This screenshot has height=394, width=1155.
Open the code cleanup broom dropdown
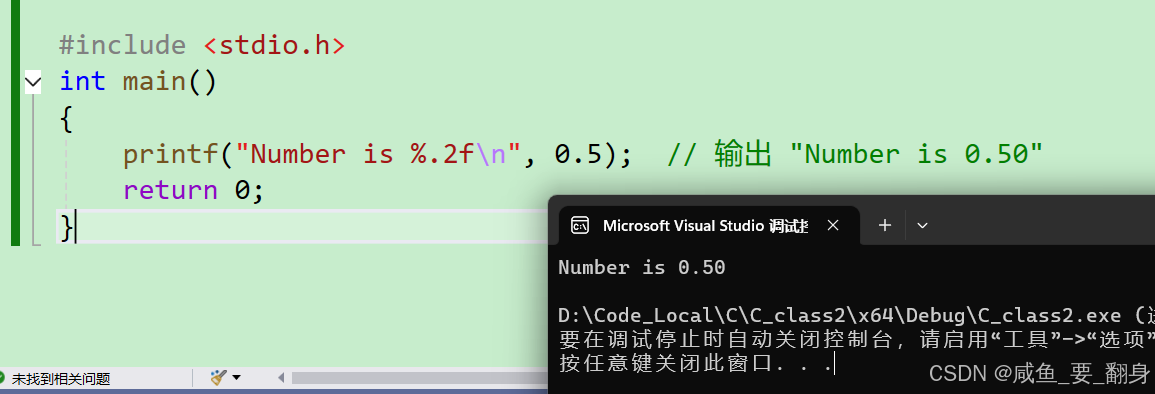coord(236,378)
